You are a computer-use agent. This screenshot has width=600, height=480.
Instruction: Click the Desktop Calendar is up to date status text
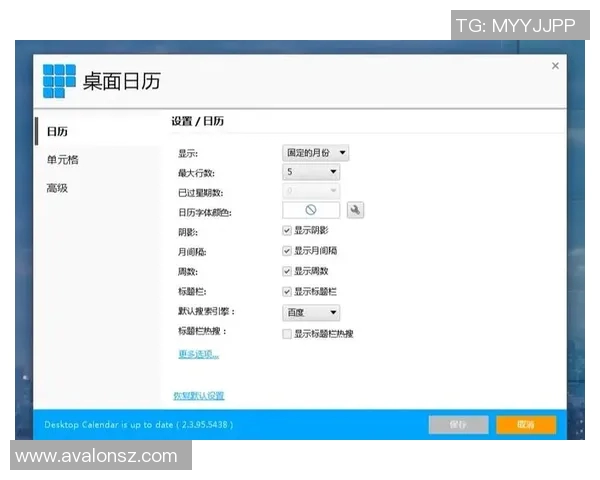coord(139,424)
